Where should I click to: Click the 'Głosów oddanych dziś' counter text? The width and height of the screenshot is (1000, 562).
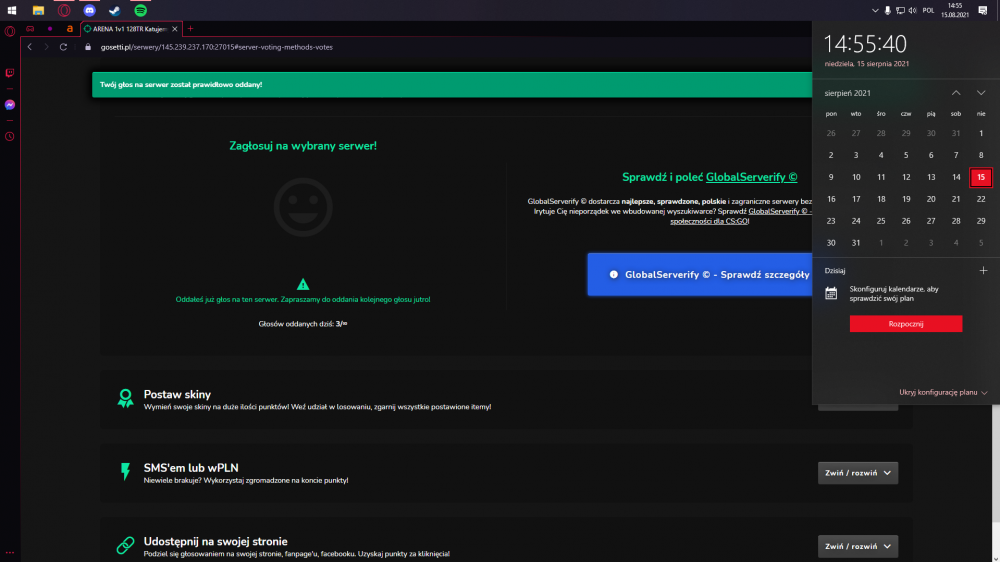303,324
